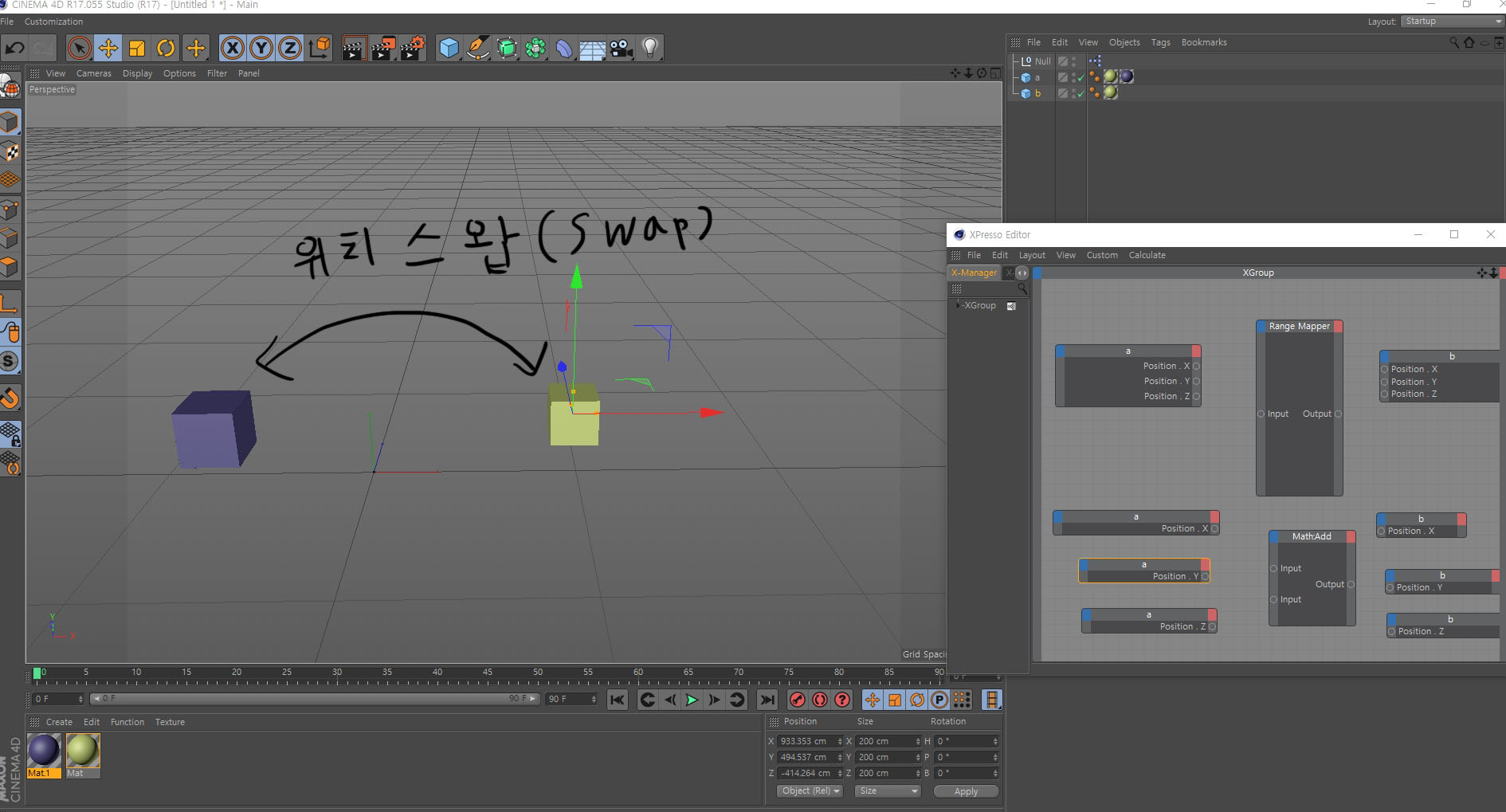
Task: Click the current frame 0 F field
Action: point(58,699)
